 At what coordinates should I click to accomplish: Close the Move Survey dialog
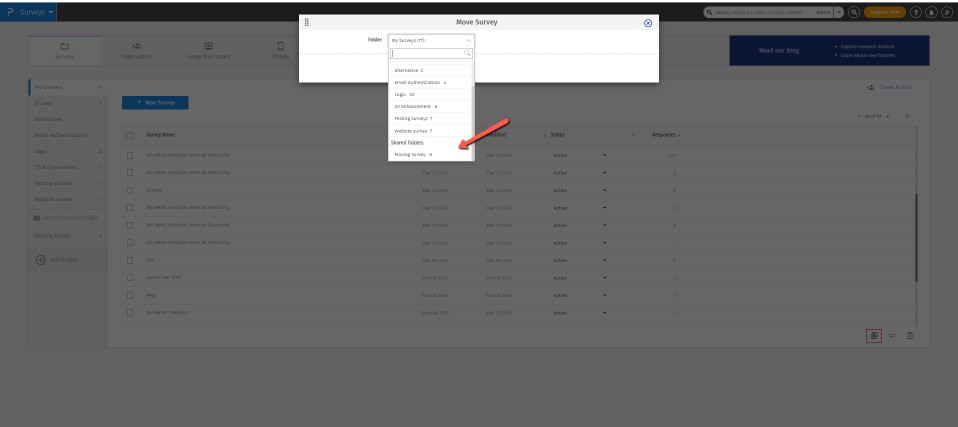(x=648, y=23)
